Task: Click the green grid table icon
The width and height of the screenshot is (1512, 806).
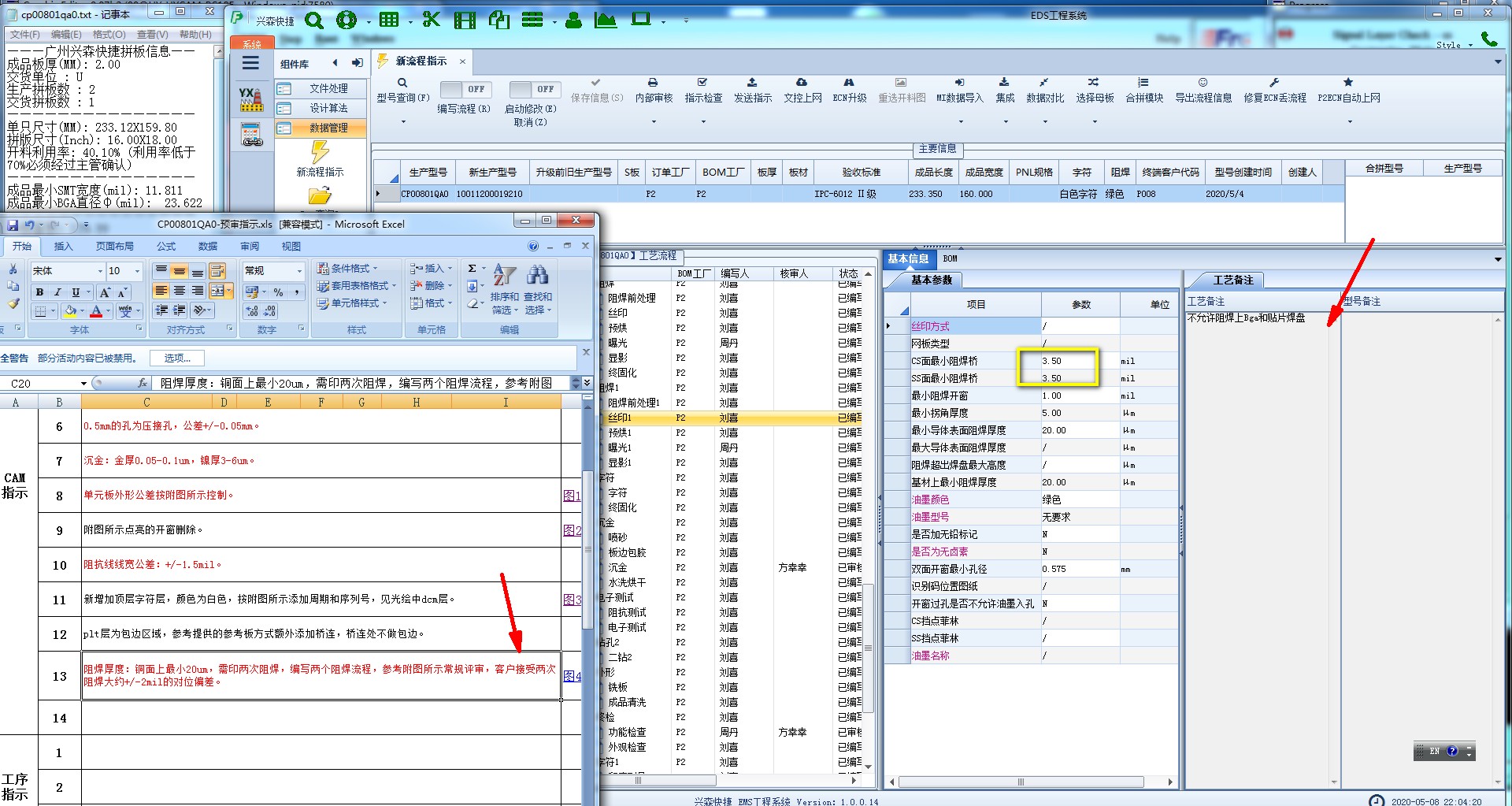Action: (389, 20)
